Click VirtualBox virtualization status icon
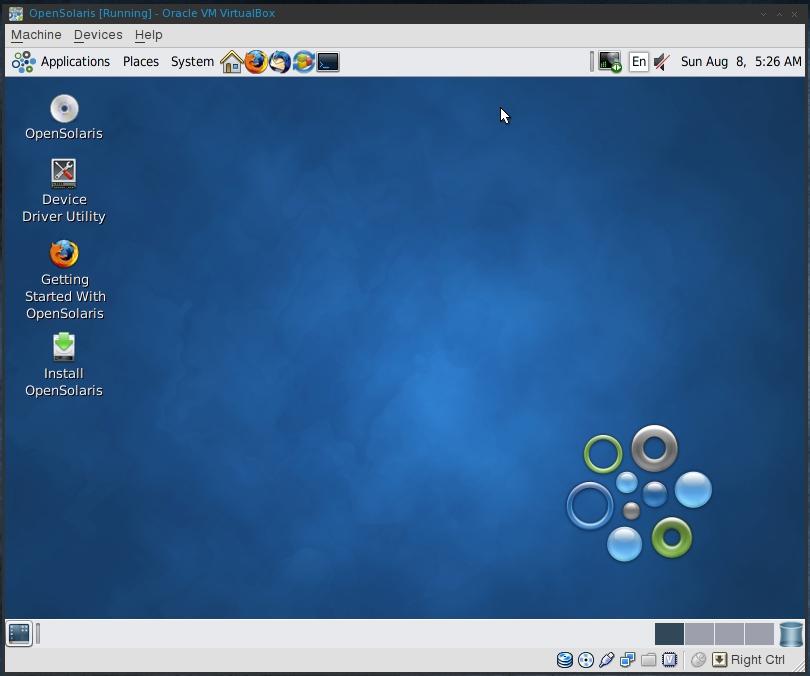 pos(669,660)
